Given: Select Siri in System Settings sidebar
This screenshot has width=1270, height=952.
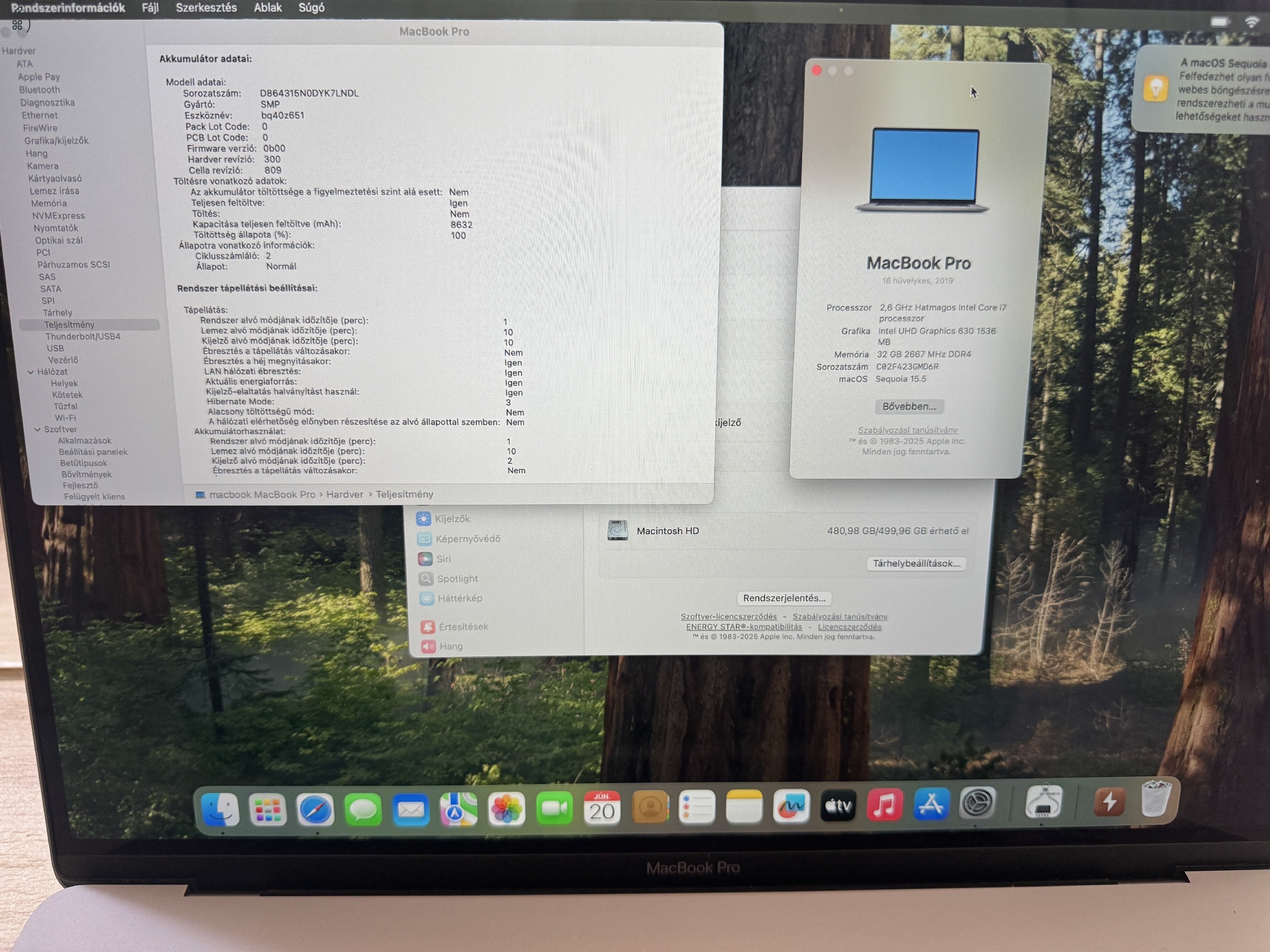Looking at the screenshot, I should (435, 559).
